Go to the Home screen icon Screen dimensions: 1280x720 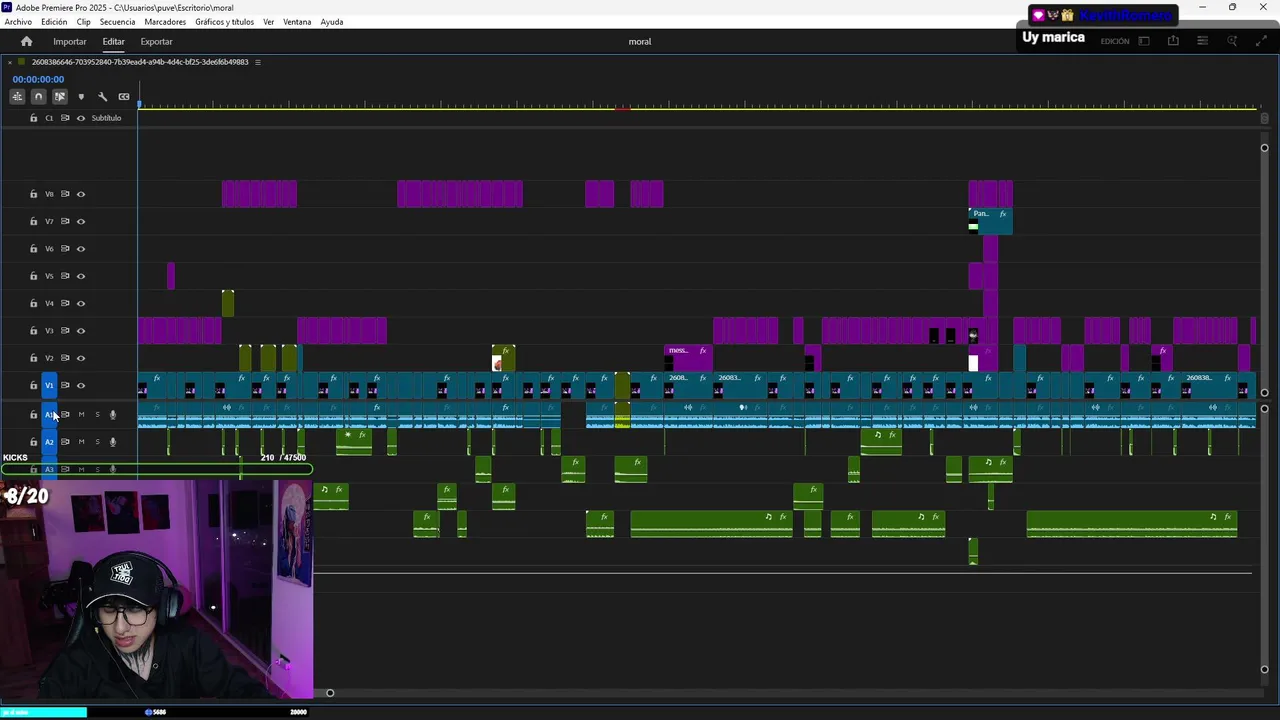27,41
